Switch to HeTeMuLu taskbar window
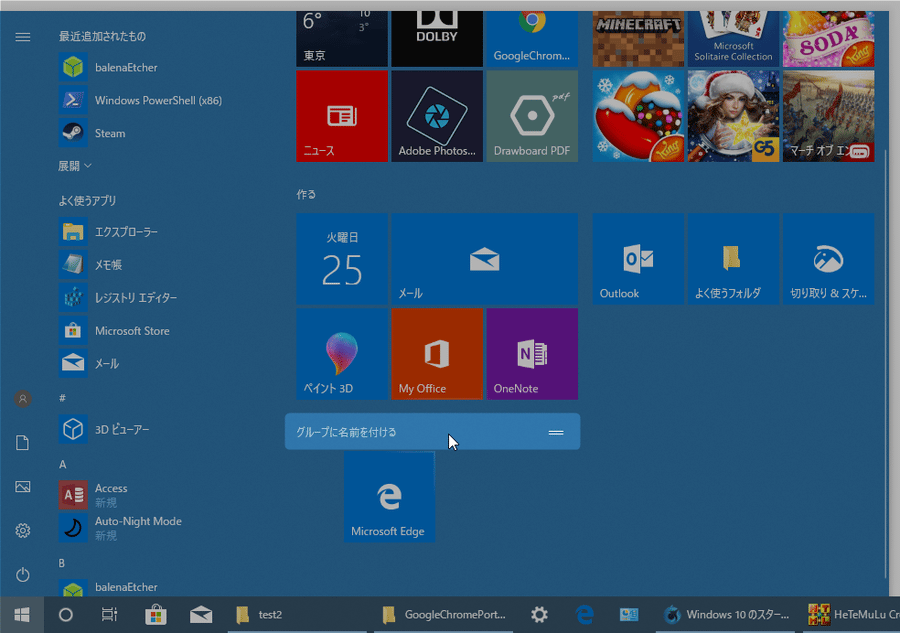Viewport: 900px width, 633px height. 852,615
